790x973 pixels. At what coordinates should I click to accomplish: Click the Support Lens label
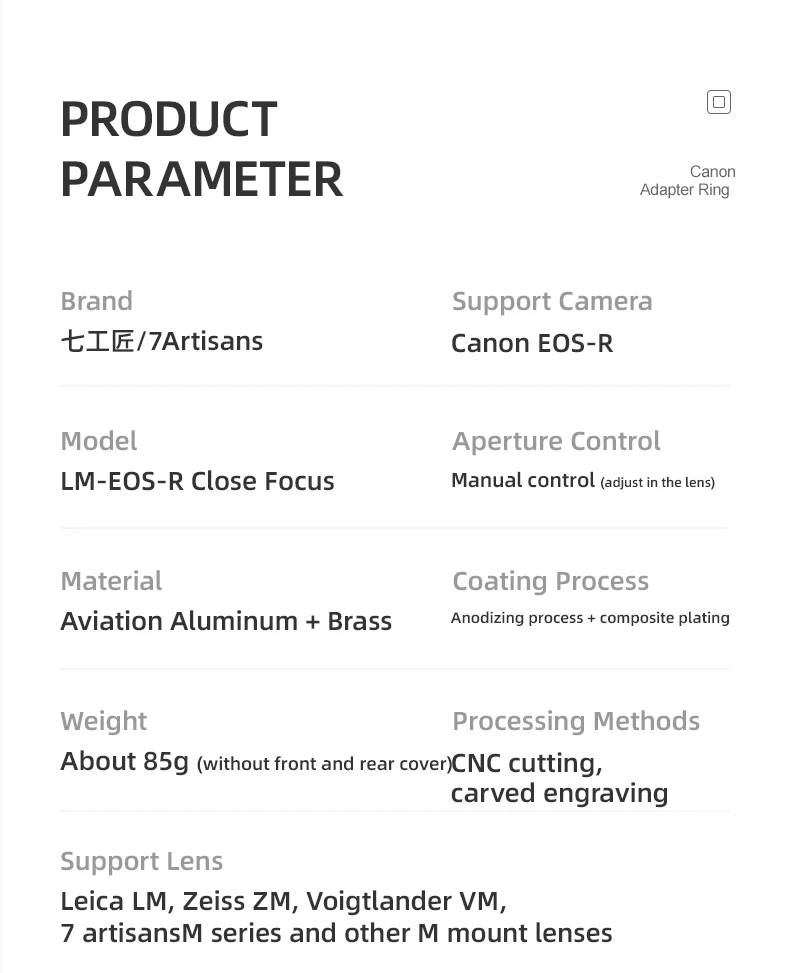pyautogui.click(x=141, y=862)
